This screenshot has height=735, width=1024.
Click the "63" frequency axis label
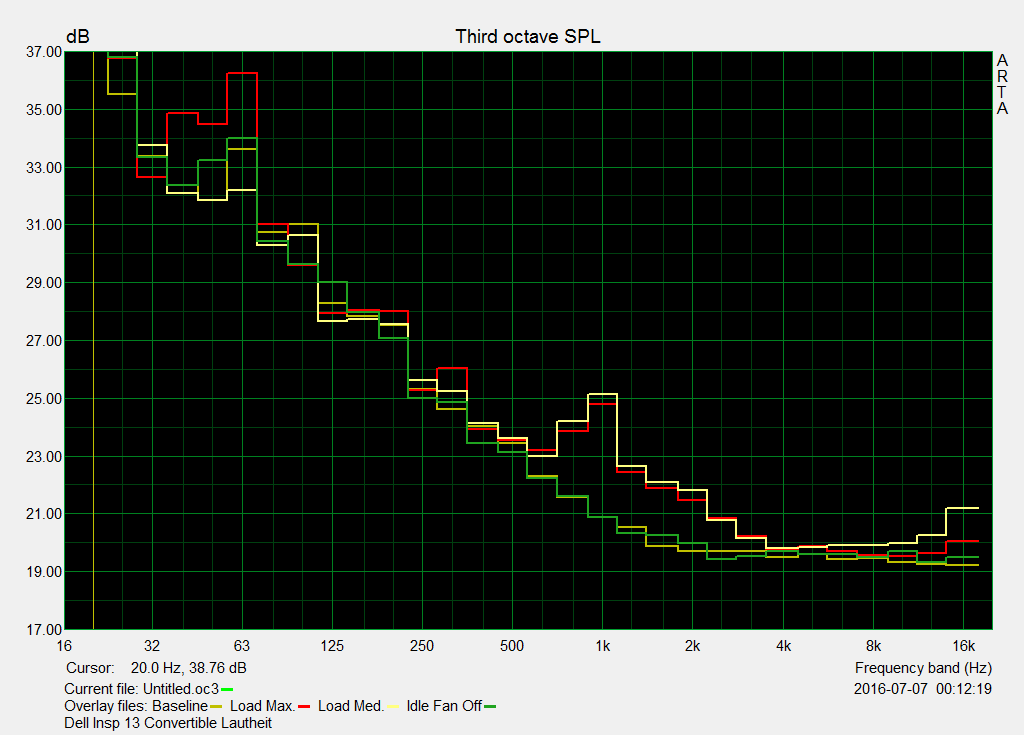pyautogui.click(x=242, y=646)
